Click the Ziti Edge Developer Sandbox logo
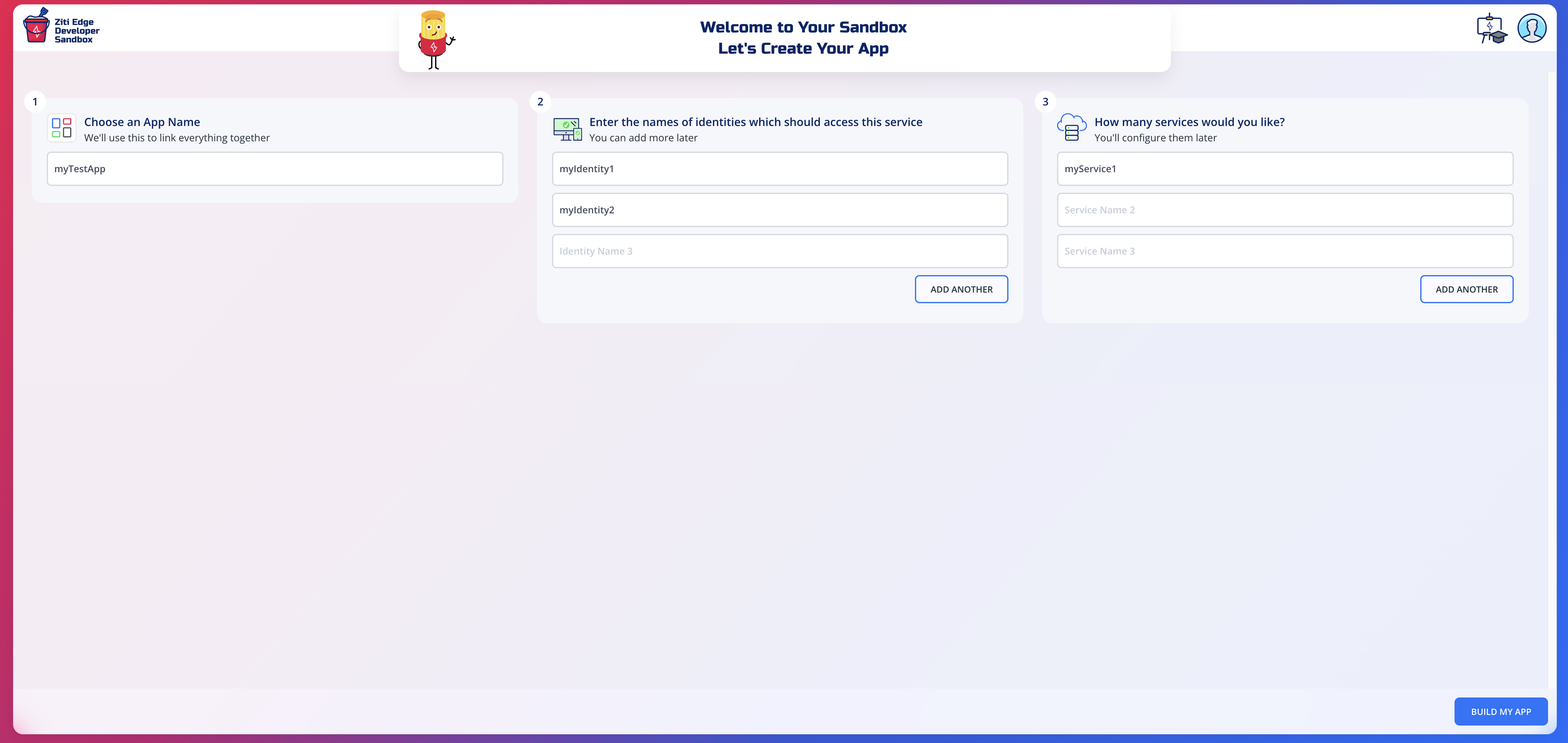 61,26
